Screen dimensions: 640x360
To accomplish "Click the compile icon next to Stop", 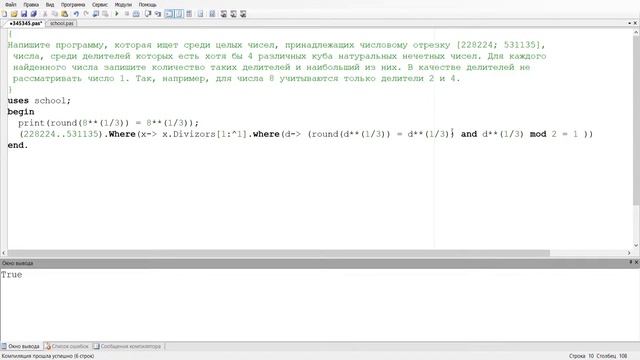I will 136,14.
